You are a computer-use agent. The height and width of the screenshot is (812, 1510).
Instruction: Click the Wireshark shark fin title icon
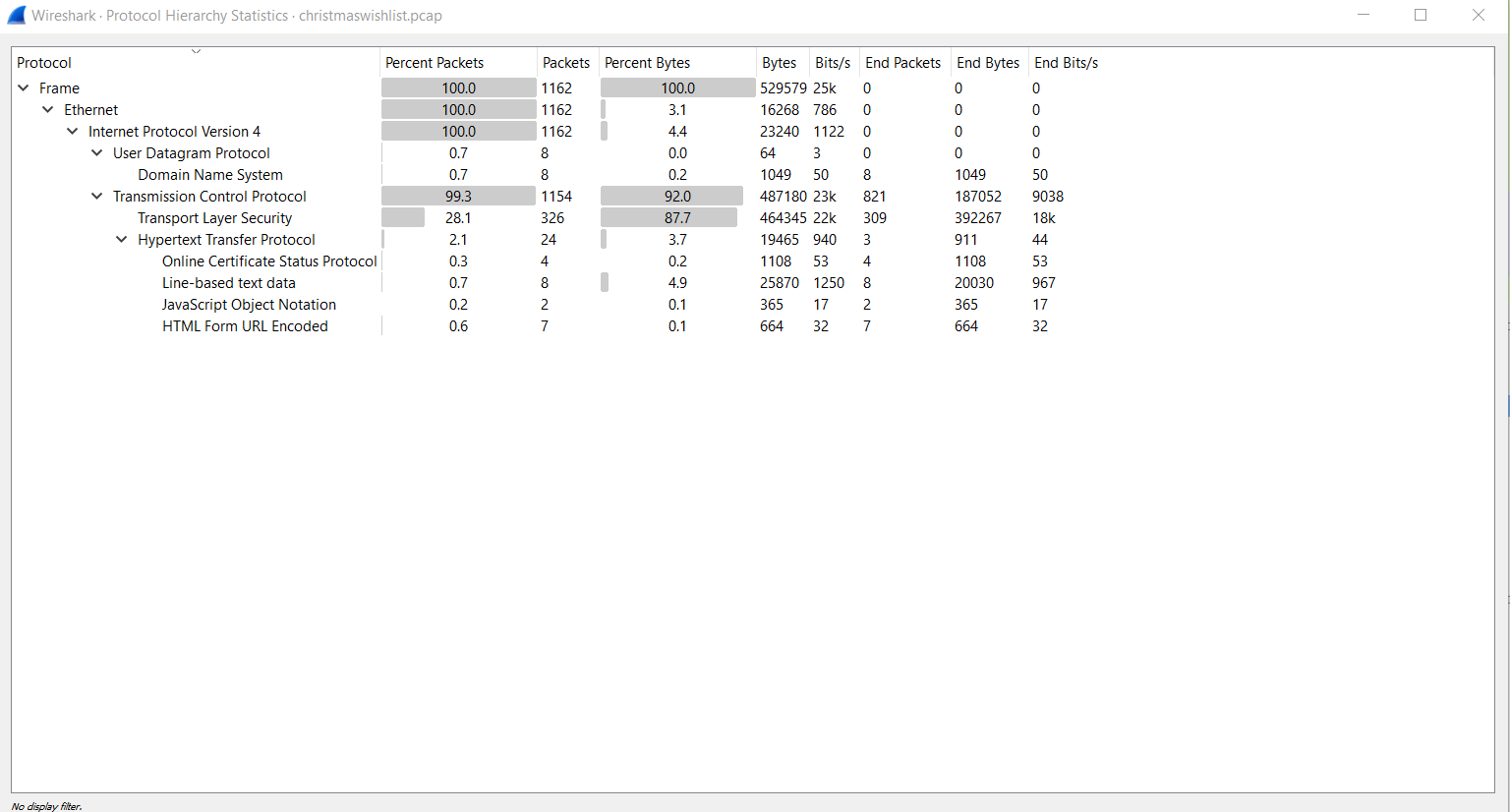tap(17, 15)
